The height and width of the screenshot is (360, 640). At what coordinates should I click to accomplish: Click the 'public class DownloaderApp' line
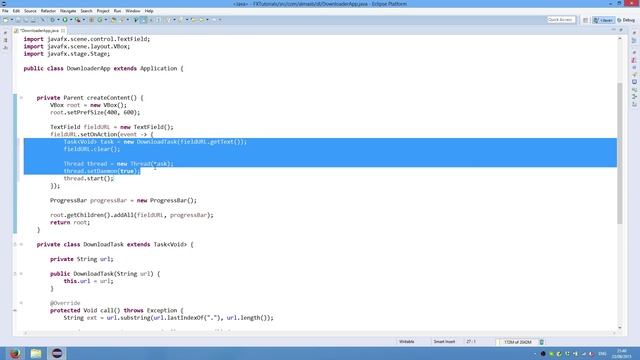click(103, 69)
